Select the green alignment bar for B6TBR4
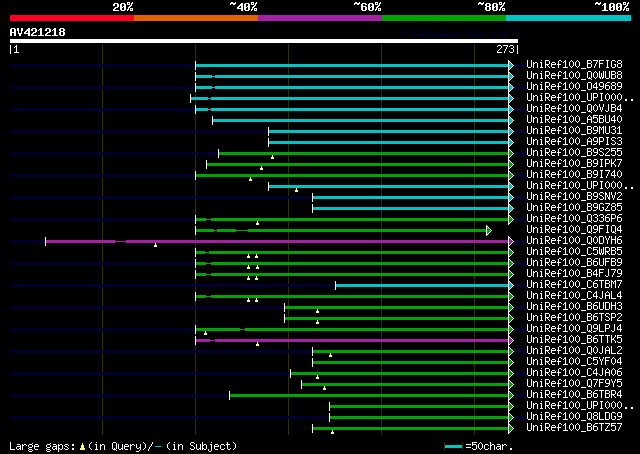 369,395
